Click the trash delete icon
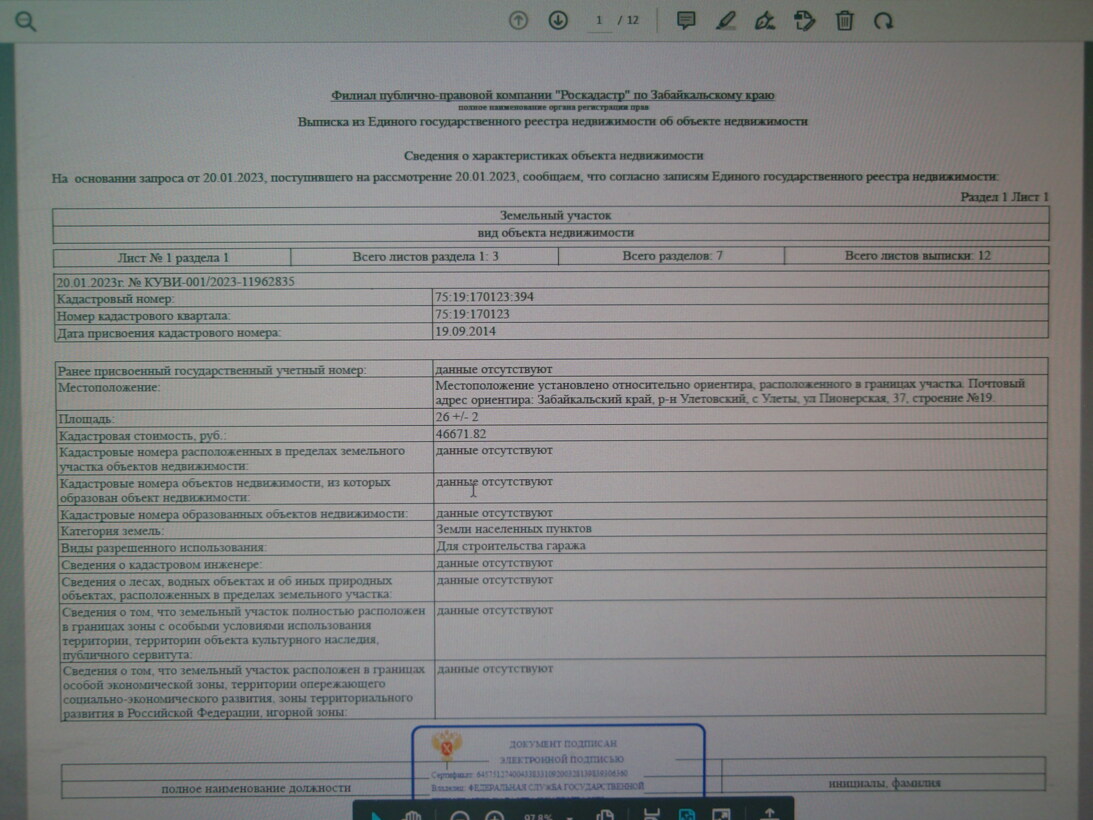Image resolution: width=1093 pixels, height=820 pixels. [x=845, y=21]
